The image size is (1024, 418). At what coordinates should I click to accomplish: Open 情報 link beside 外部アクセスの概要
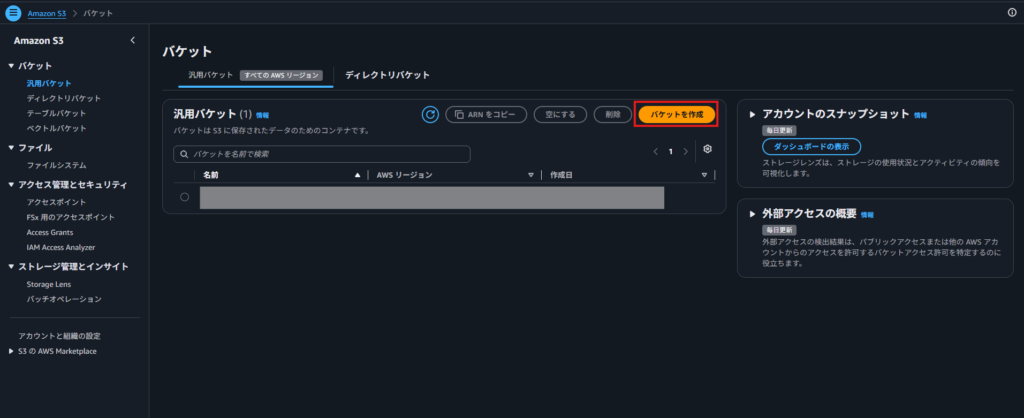click(x=867, y=214)
